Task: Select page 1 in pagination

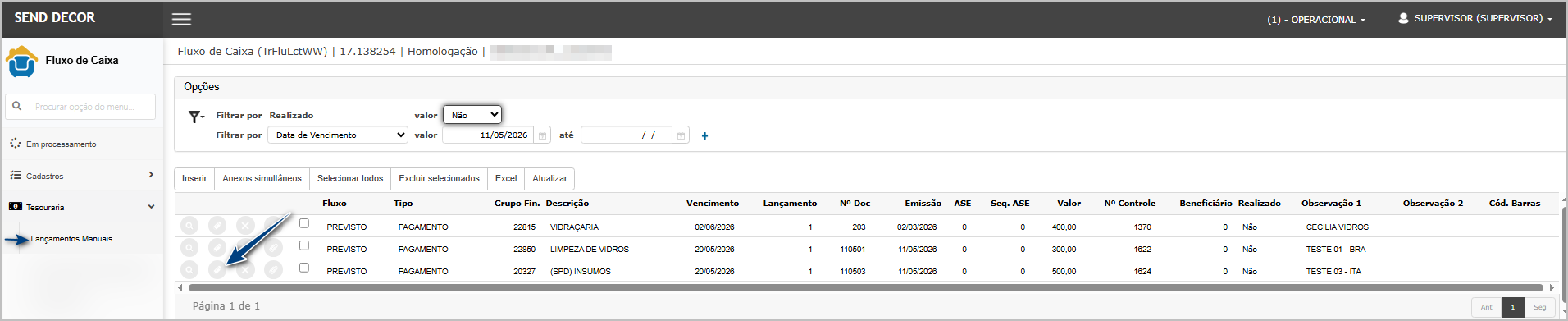Action: pos(1513,307)
